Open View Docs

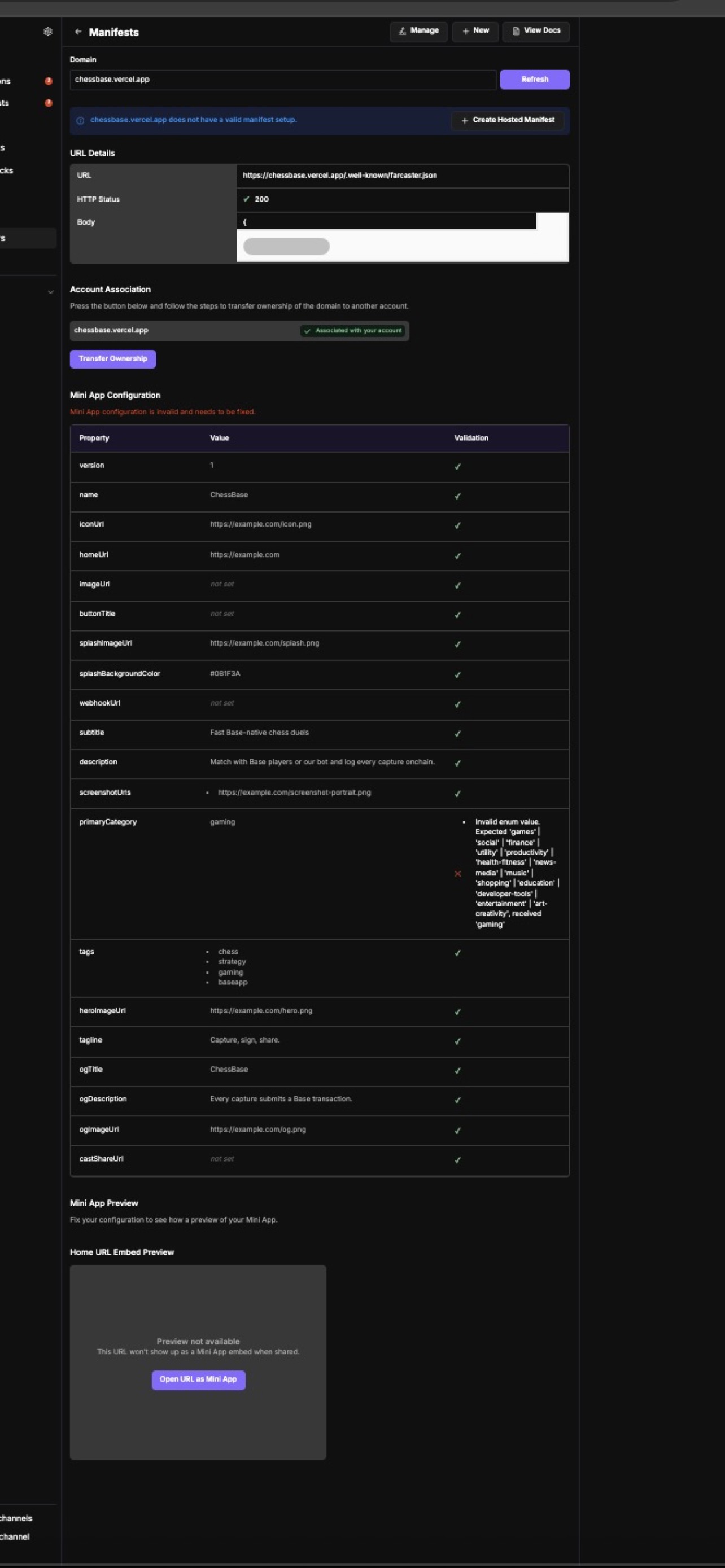coord(536,31)
